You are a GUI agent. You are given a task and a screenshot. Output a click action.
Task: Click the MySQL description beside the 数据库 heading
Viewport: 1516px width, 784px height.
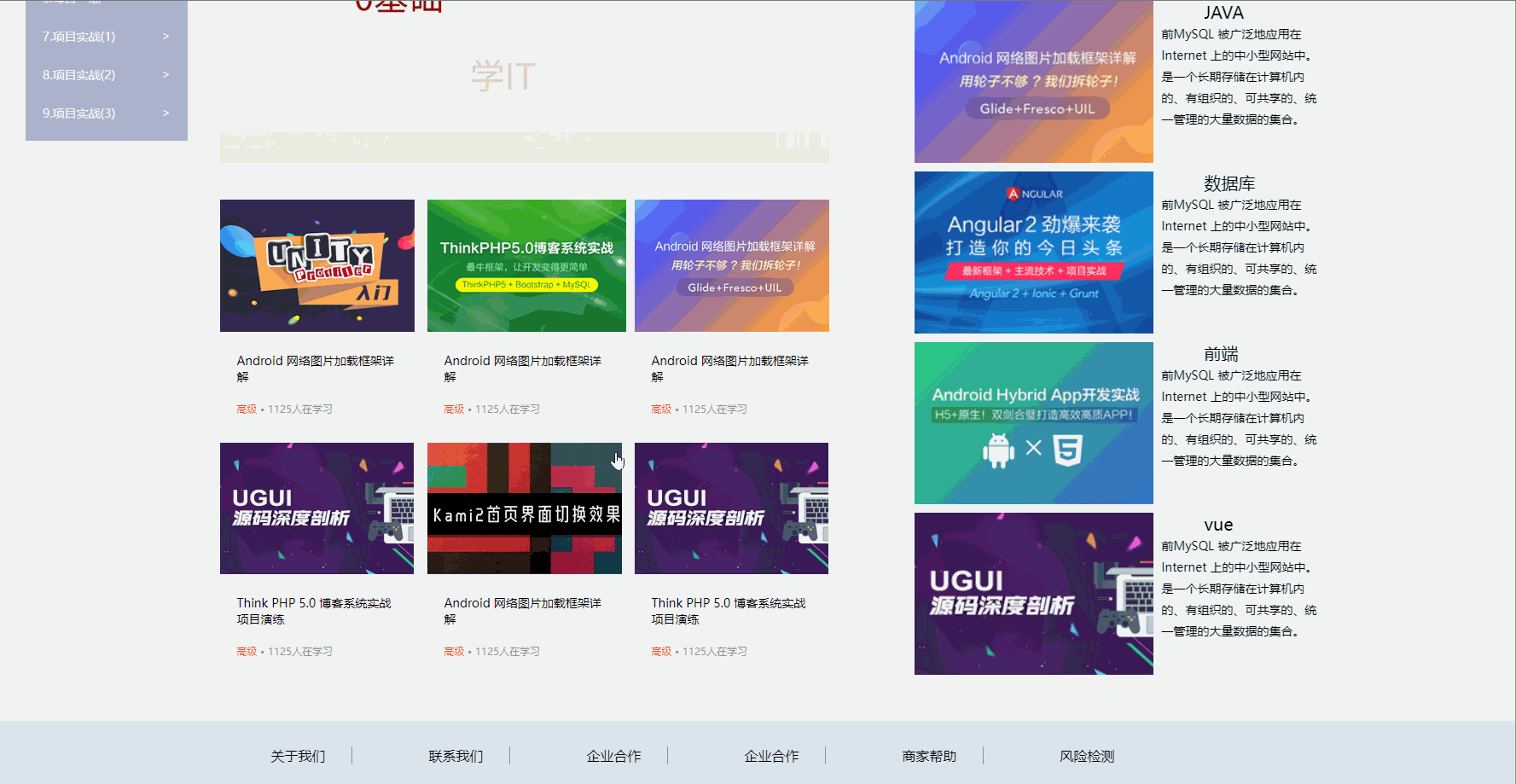pos(1239,247)
